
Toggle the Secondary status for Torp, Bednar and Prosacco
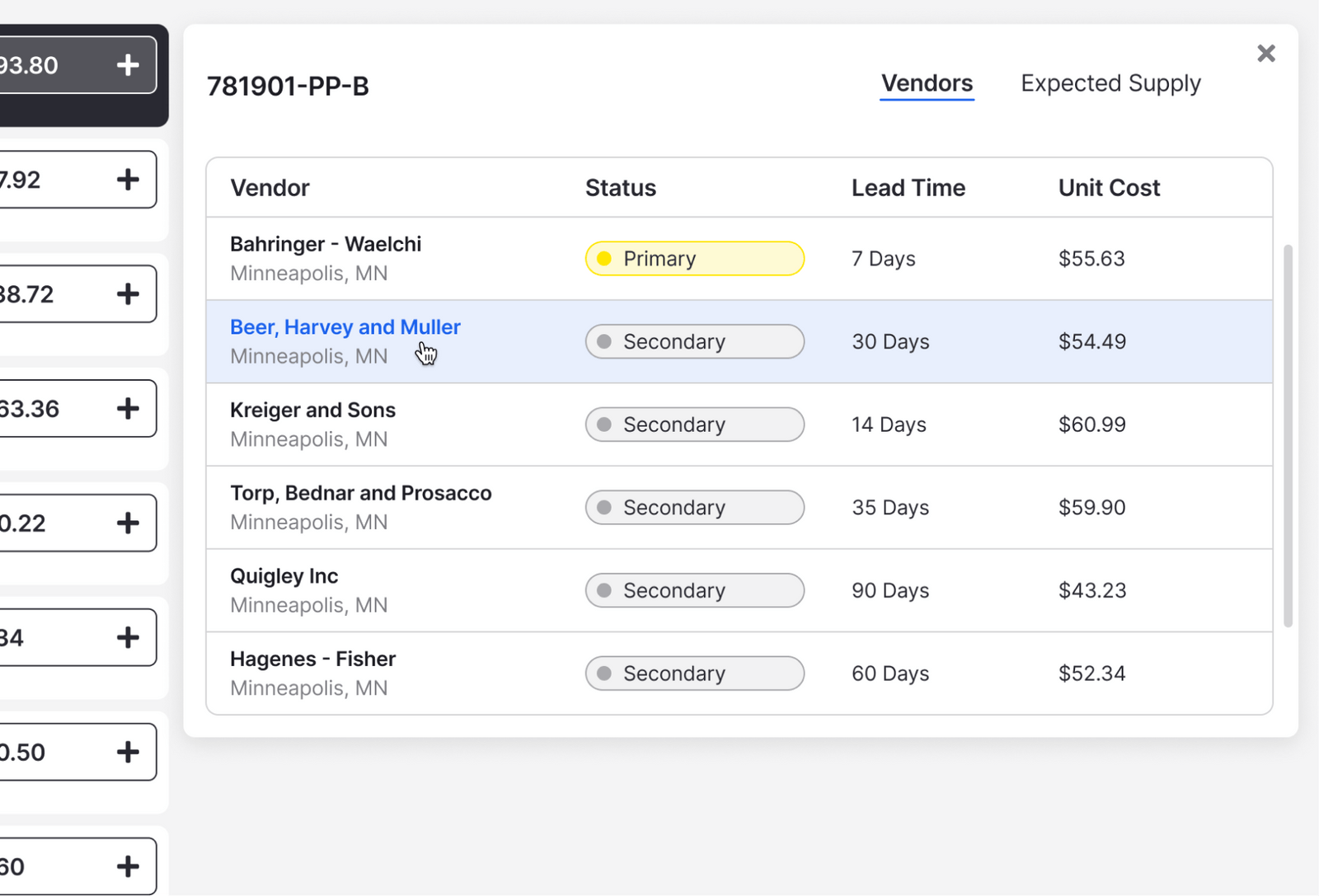pyautogui.click(x=694, y=507)
